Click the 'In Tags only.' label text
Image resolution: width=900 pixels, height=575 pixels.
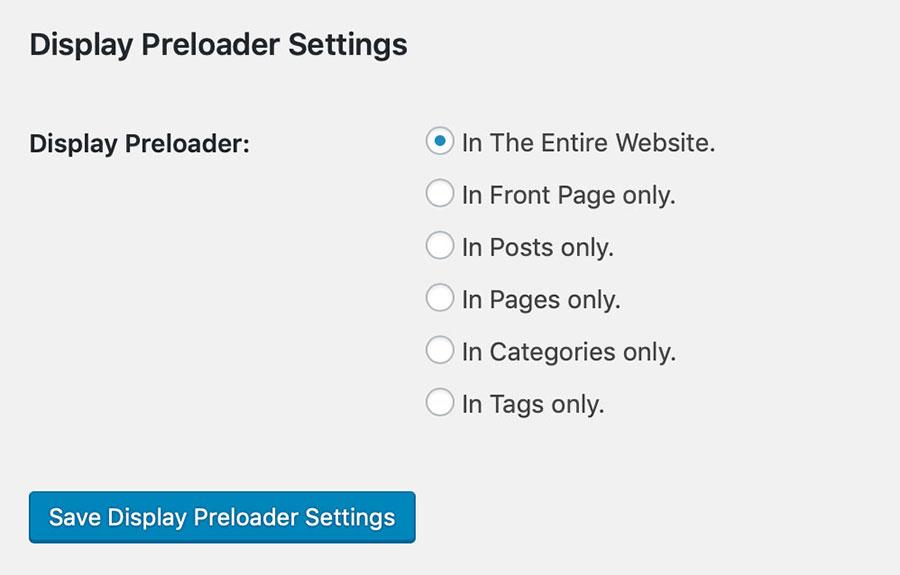click(x=533, y=404)
